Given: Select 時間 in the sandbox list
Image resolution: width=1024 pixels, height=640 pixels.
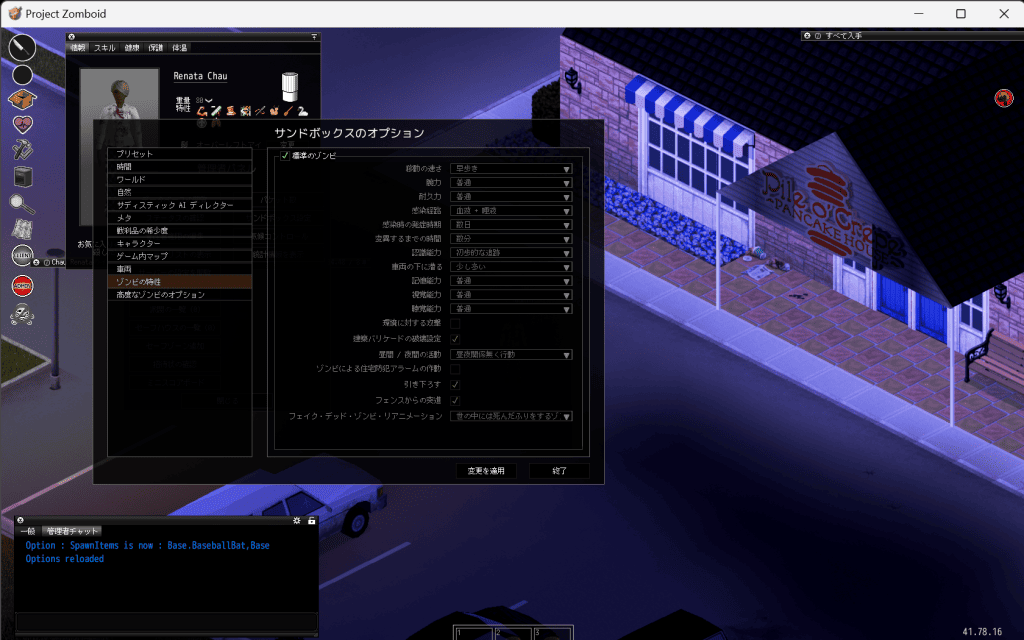Looking at the screenshot, I should point(180,167).
